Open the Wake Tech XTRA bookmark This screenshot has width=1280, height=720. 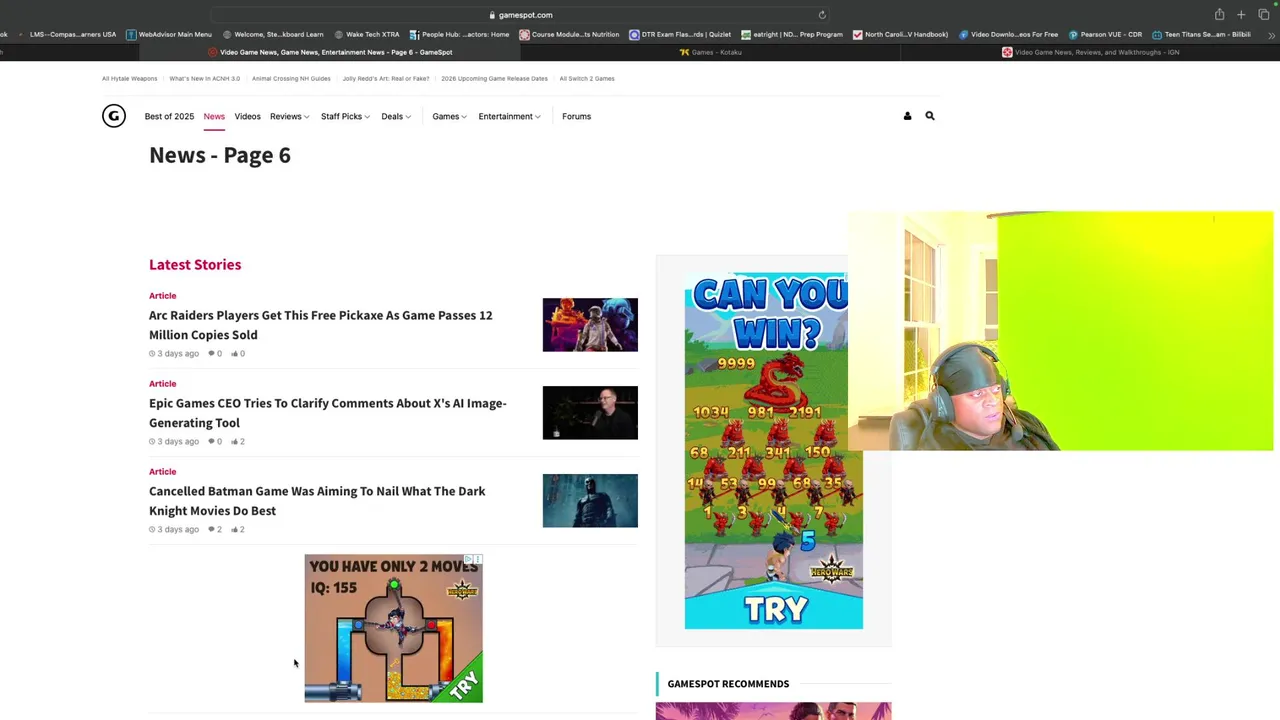(367, 34)
